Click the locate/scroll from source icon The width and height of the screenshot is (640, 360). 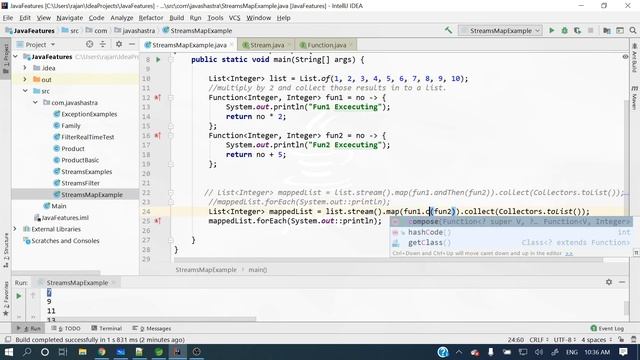click(x=89, y=44)
